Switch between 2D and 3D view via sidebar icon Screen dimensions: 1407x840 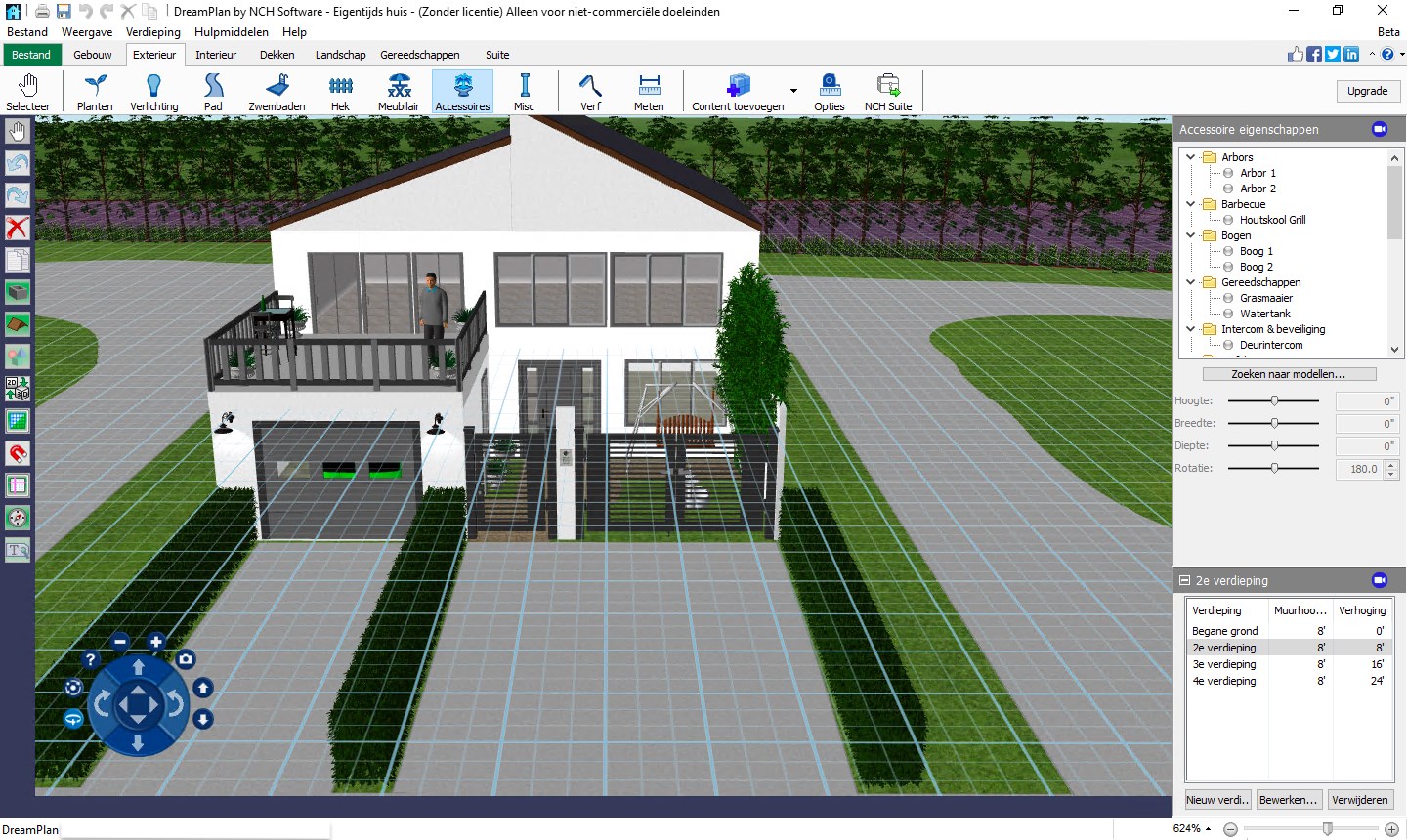coord(18,389)
